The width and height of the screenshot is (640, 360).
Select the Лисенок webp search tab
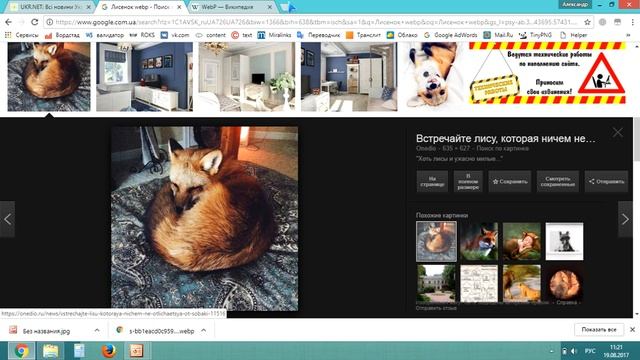(141, 7)
